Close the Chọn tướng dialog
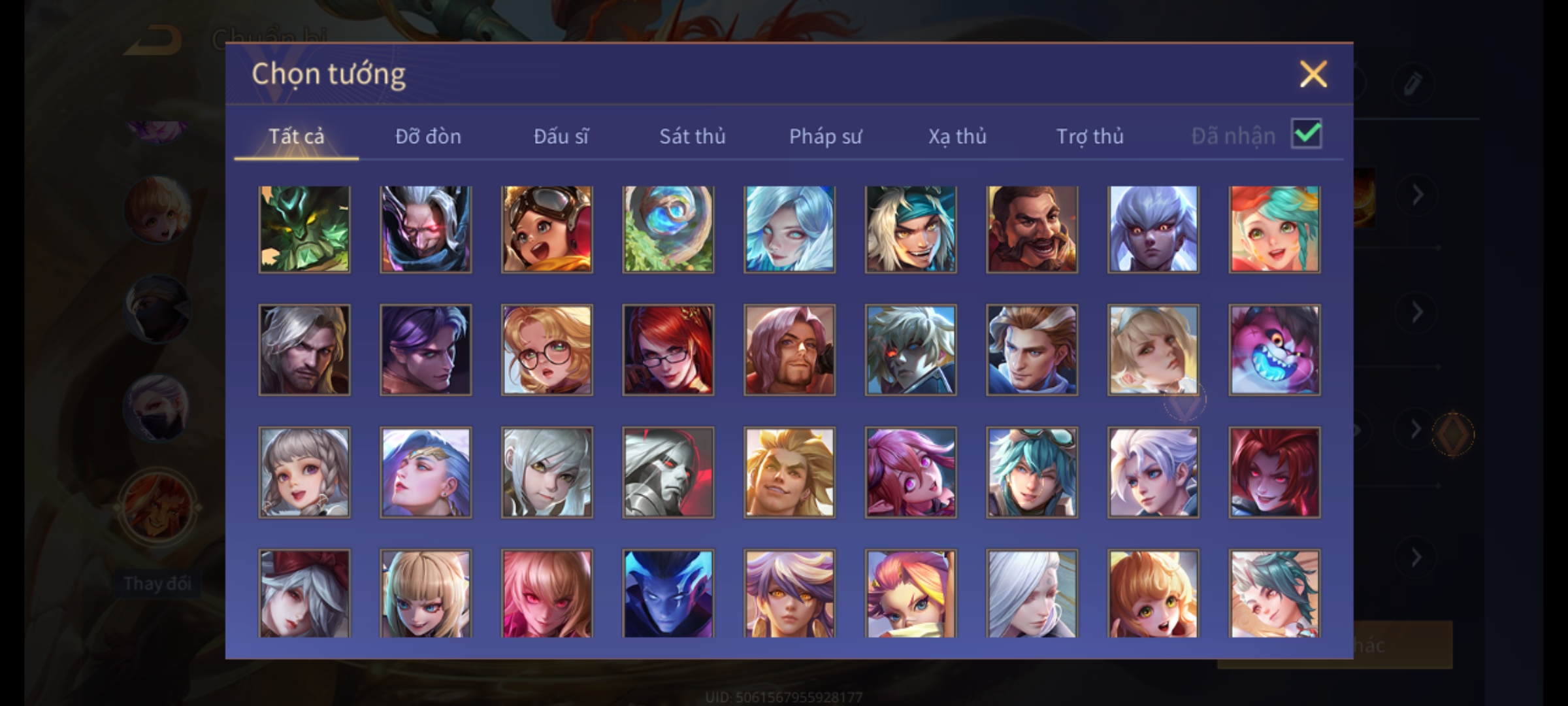 [1313, 74]
